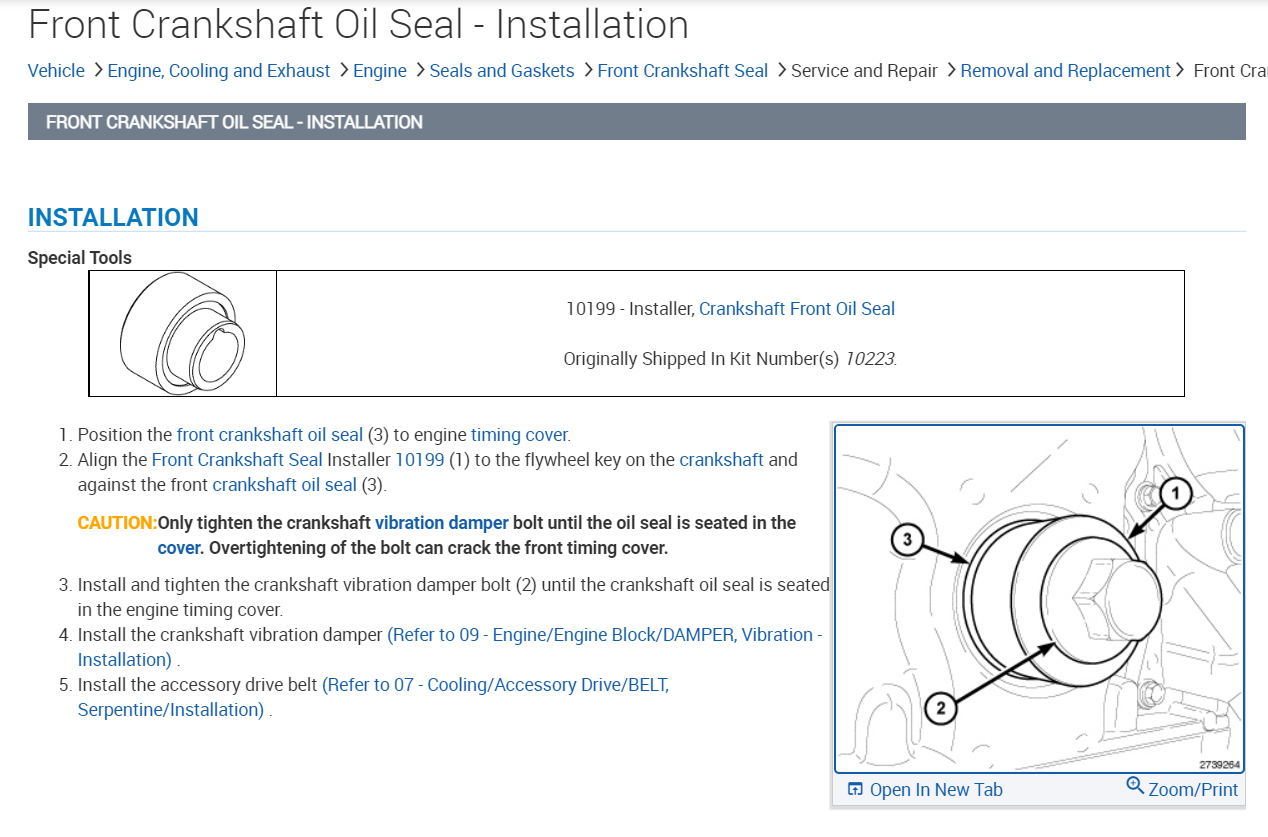The image size is (1268, 837).
Task: Follow the vibration damper link in caution
Action: click(442, 522)
